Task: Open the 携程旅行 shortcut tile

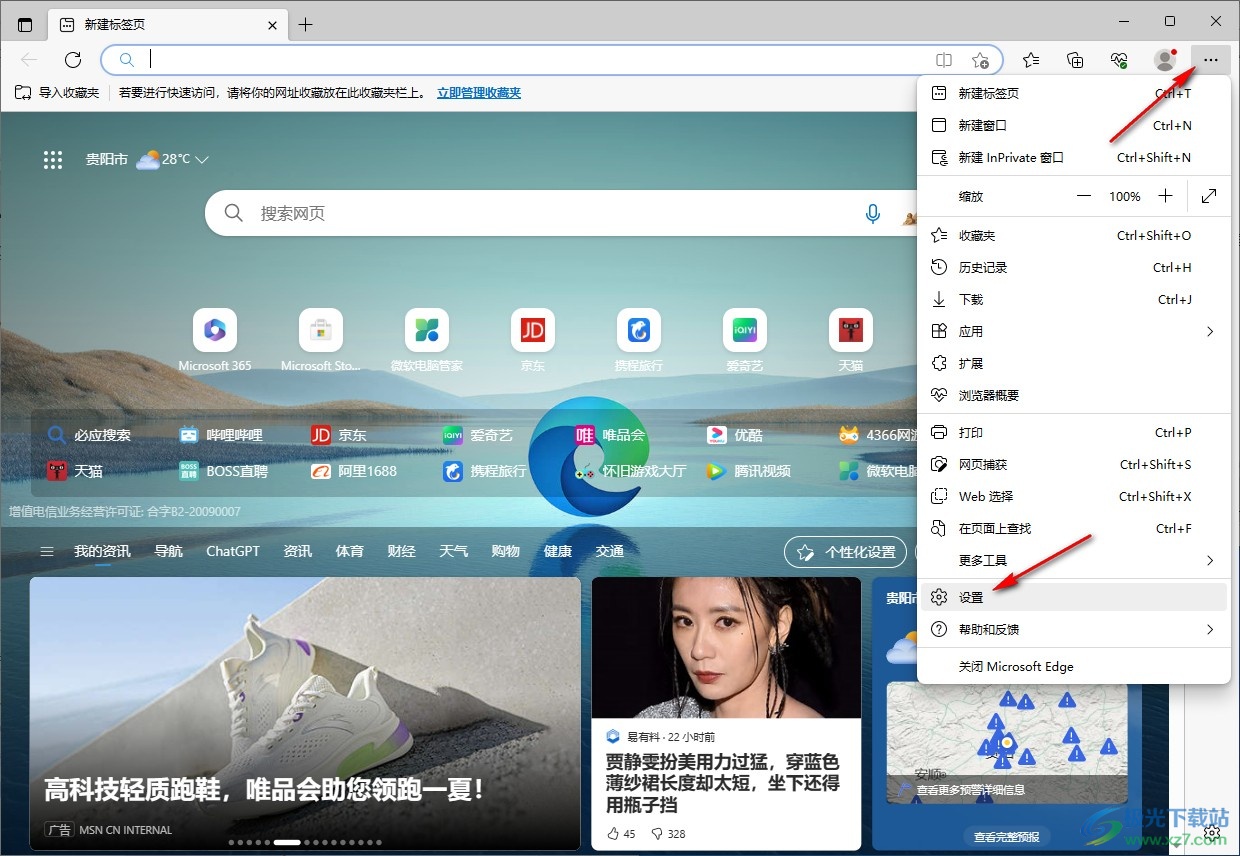Action: pyautogui.click(x=639, y=340)
